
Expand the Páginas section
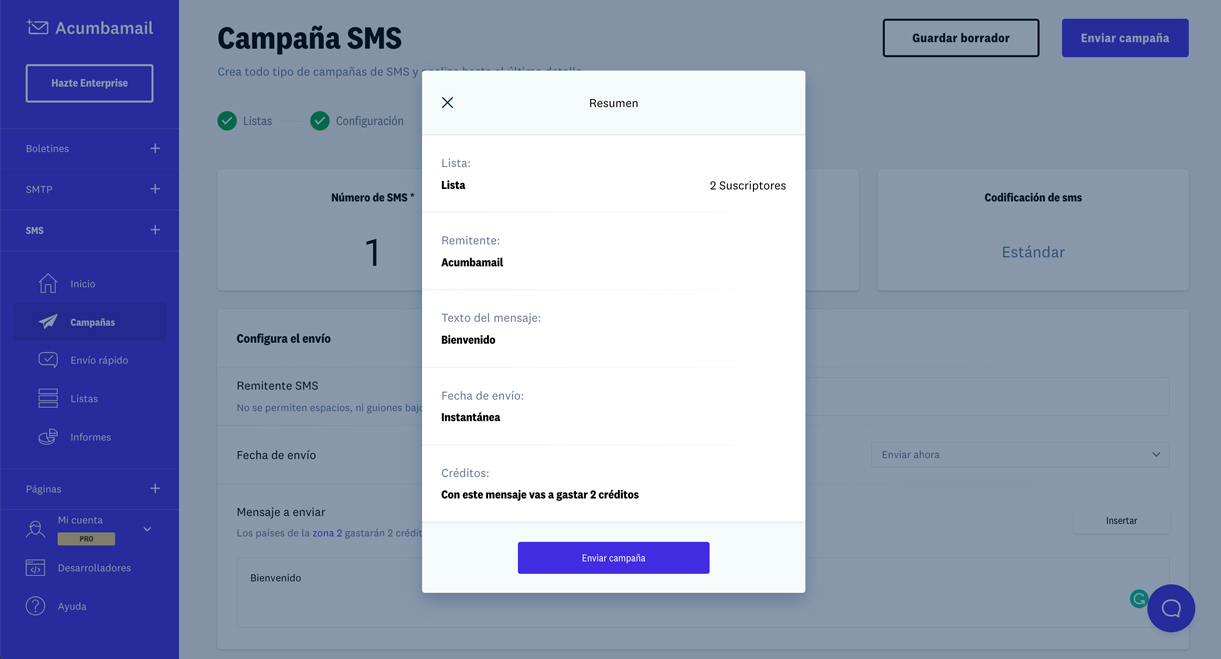[x=155, y=489]
